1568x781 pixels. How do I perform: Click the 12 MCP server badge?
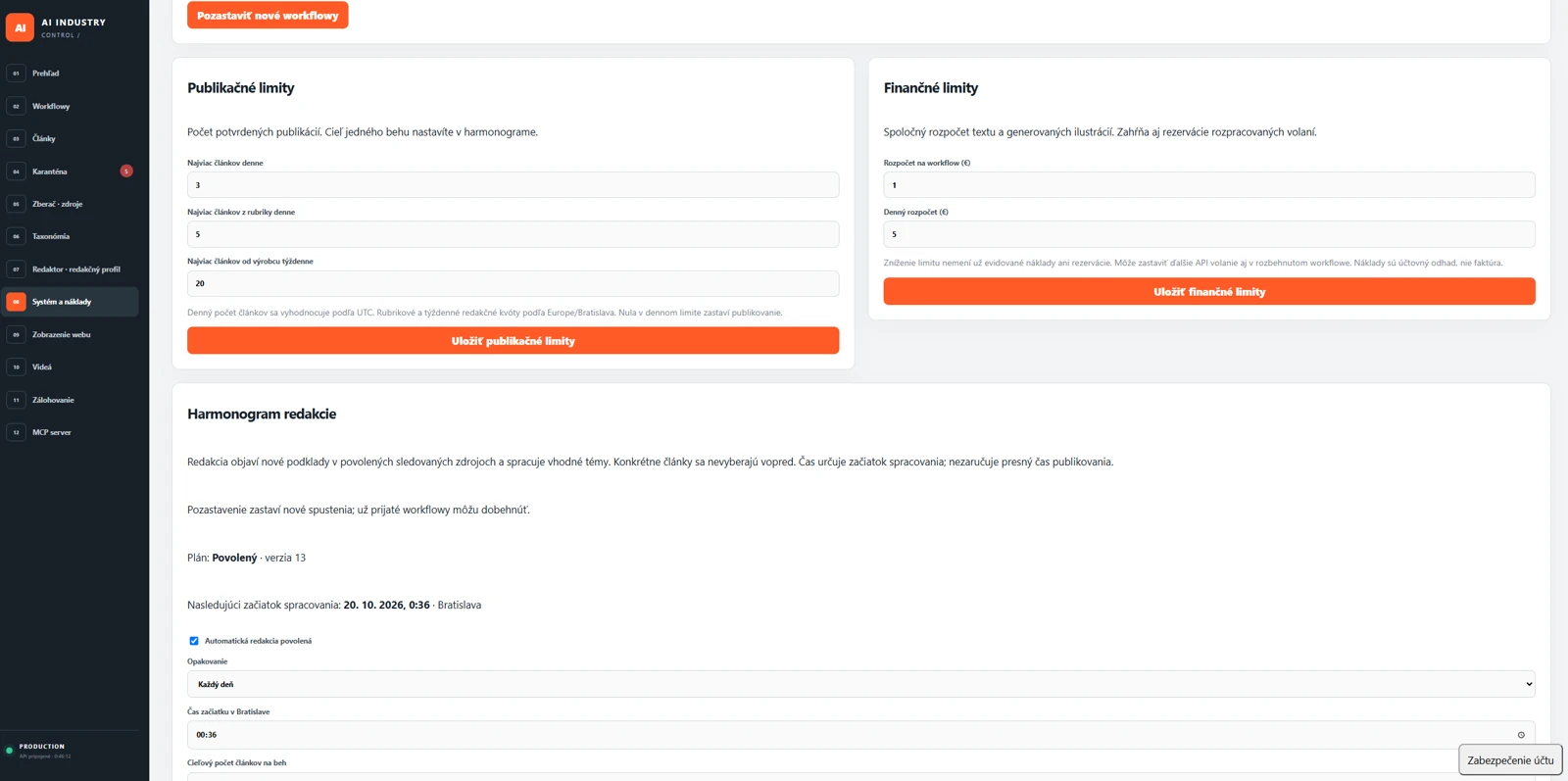pos(16,432)
